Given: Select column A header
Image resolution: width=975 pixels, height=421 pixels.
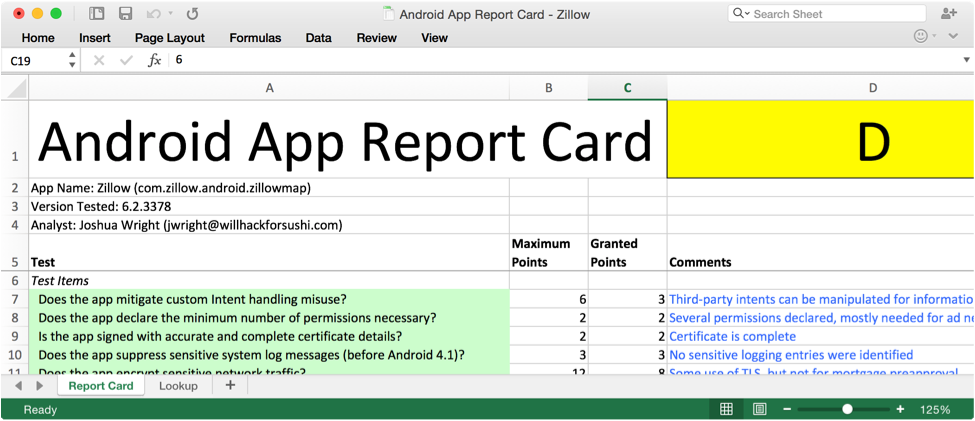Looking at the screenshot, I should (269, 88).
